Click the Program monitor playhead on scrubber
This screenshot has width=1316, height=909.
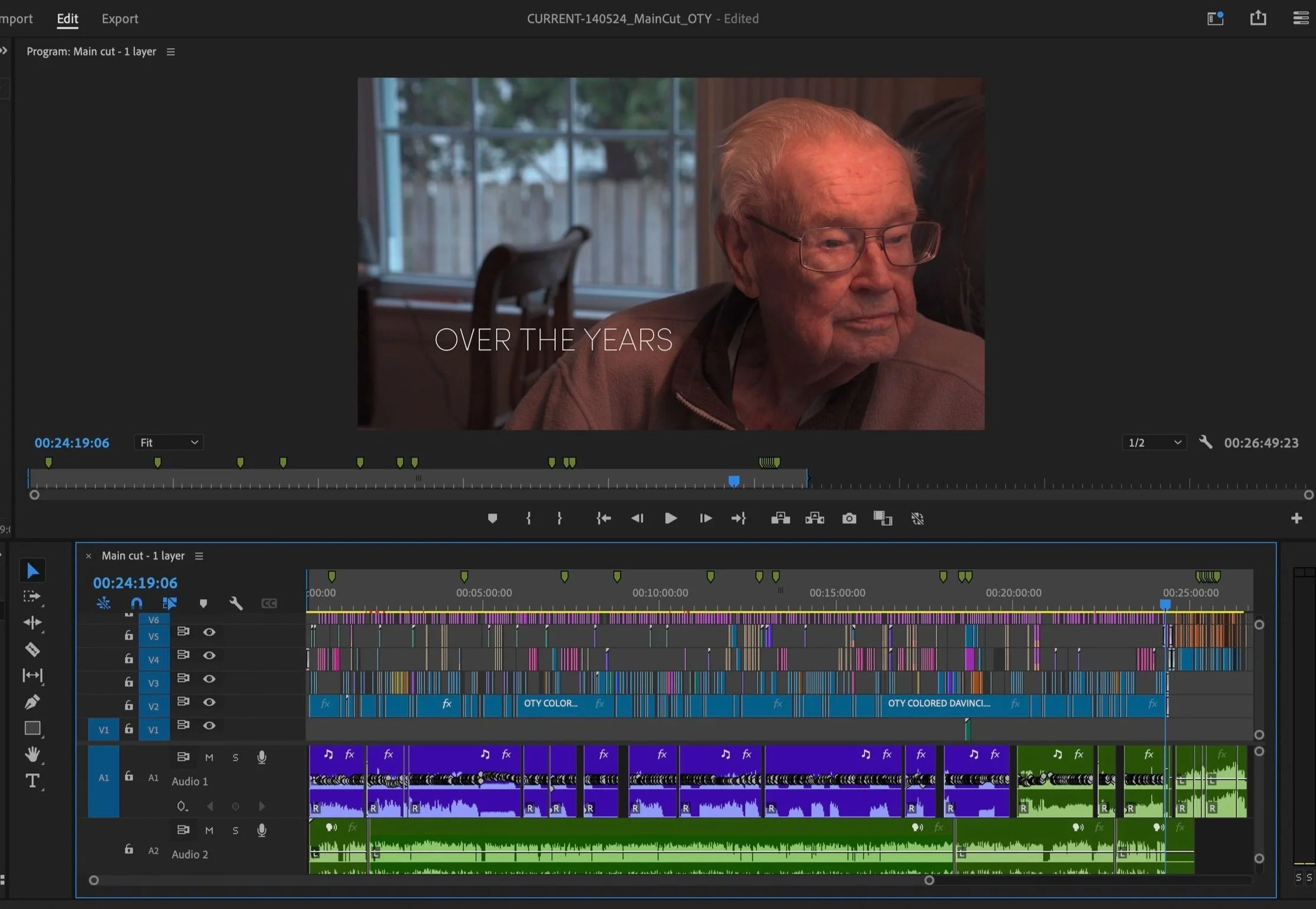[734, 481]
